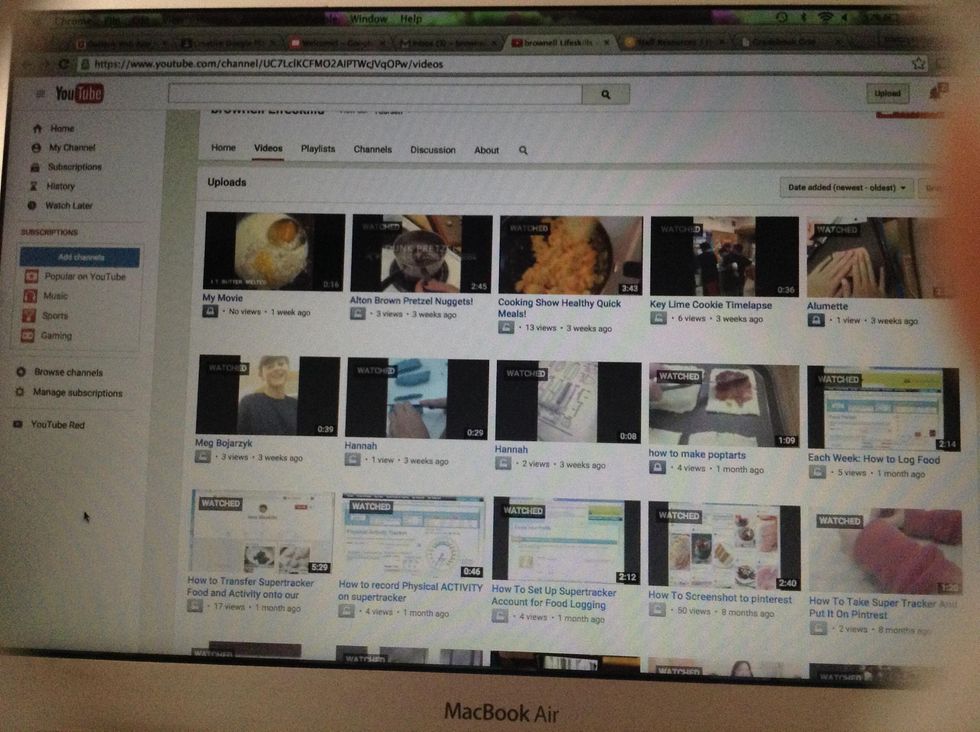Open the Discussion tab
Viewport: 980px width, 732px height.
click(x=432, y=150)
